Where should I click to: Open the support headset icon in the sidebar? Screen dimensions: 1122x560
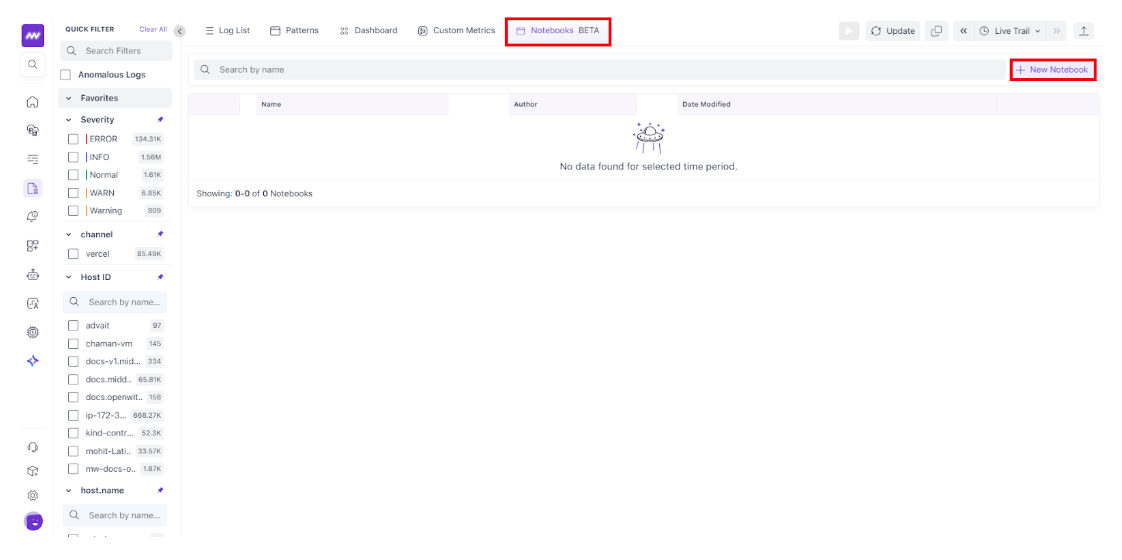[32, 447]
